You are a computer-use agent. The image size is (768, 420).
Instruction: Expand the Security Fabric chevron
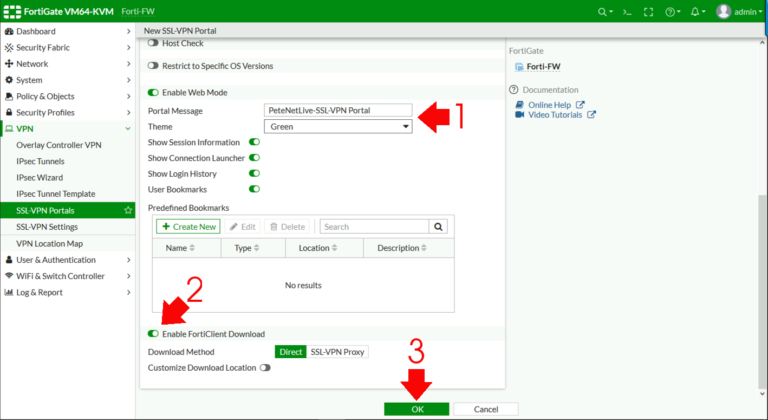coord(128,48)
